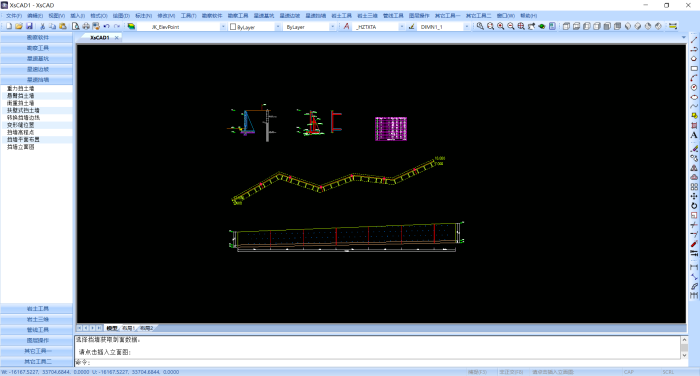Select the Circle draw tool
The height and width of the screenshot is (376, 700).
tap(694, 88)
